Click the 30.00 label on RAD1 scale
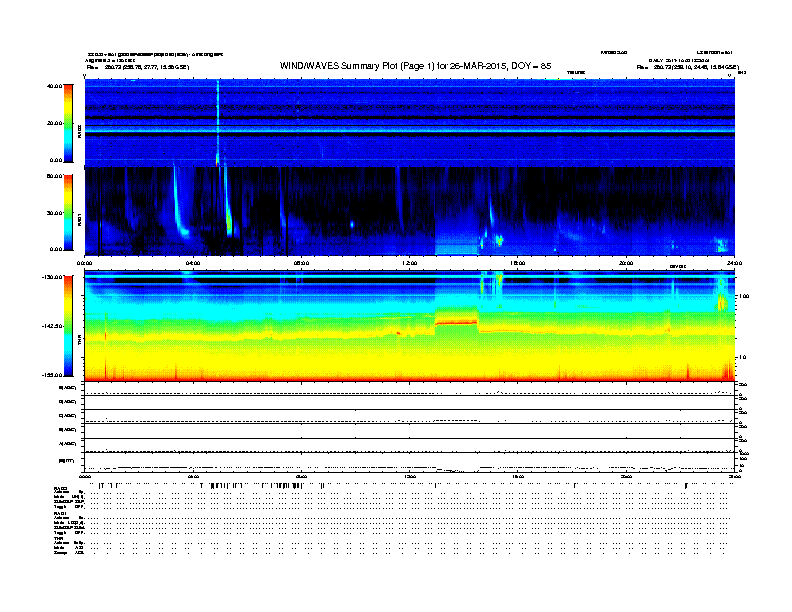 [54, 213]
